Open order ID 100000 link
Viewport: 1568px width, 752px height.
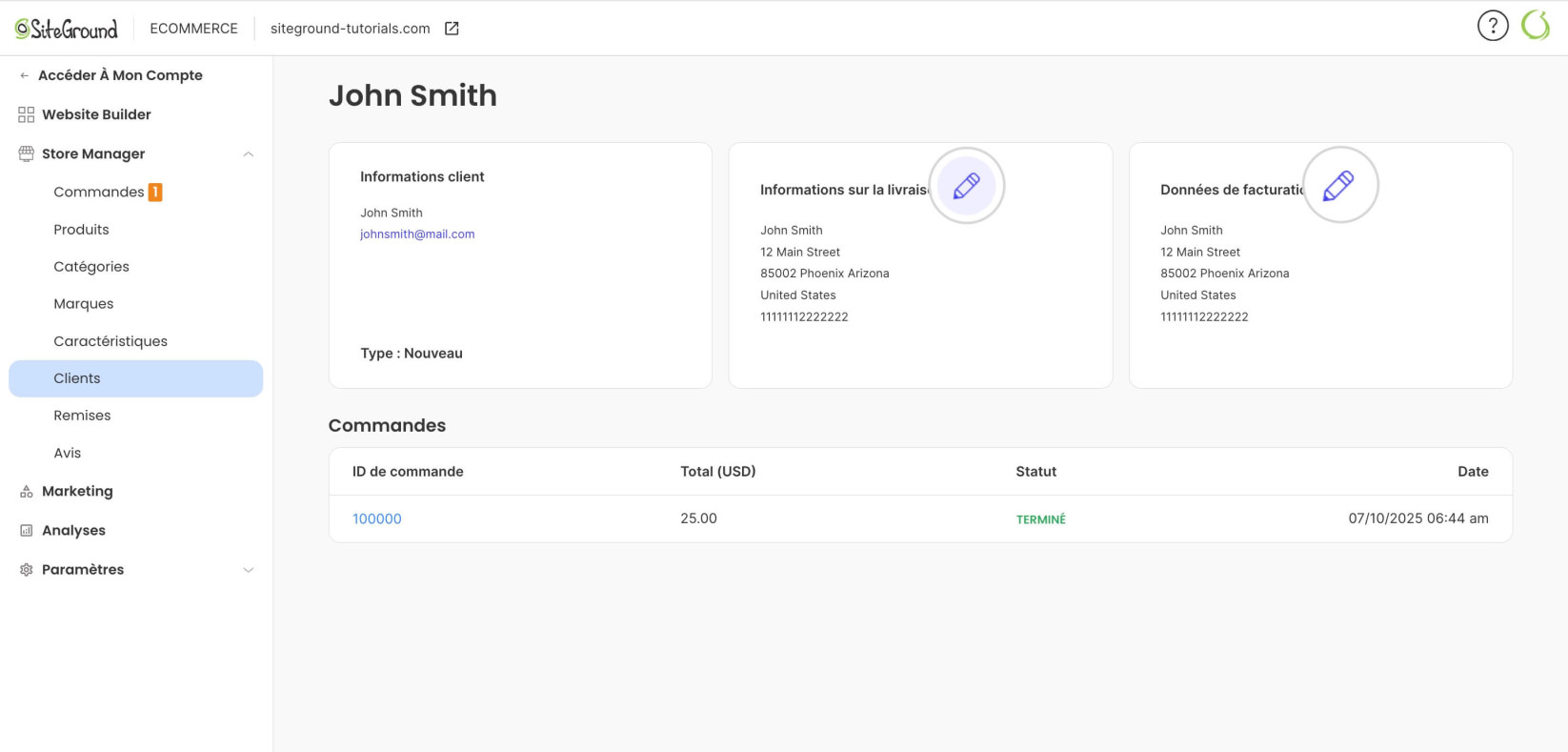pos(377,519)
